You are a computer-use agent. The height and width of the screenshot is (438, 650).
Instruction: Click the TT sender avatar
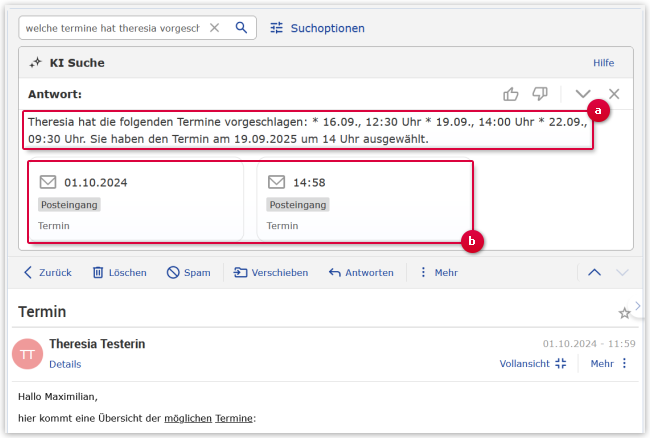[27, 354]
